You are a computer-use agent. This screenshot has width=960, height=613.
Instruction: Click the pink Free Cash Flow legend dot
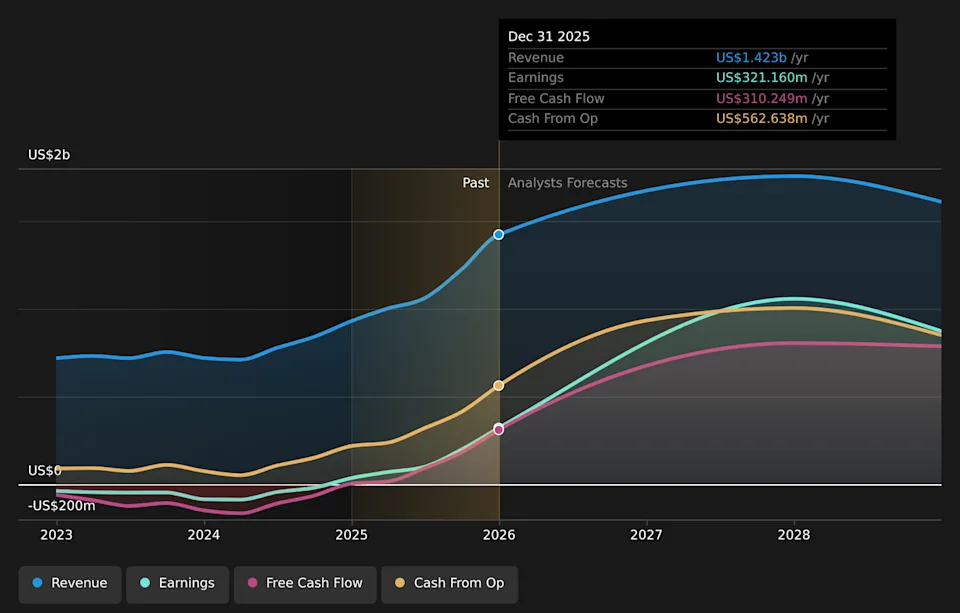point(252,583)
